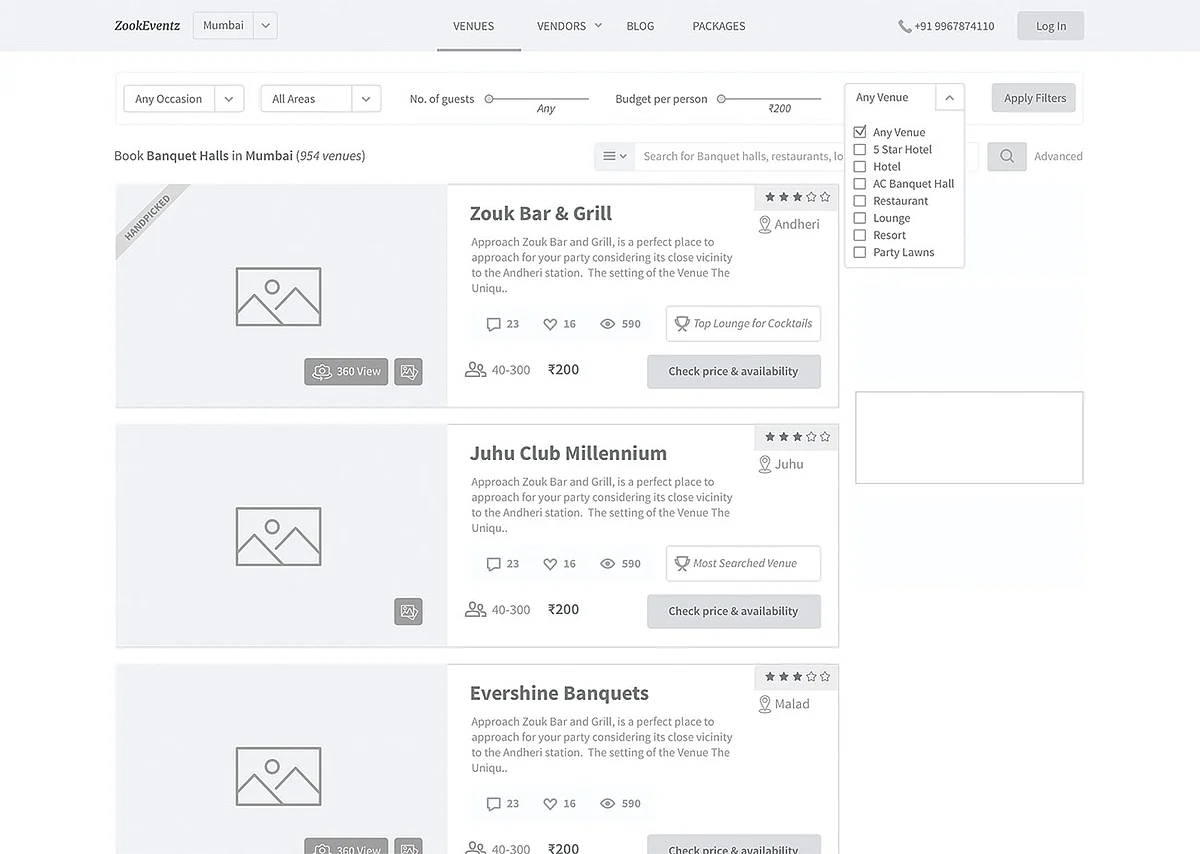Open the gallery icon on Zouk Bar & Grill card
Screen dimensions: 1200x854
[x=408, y=371]
